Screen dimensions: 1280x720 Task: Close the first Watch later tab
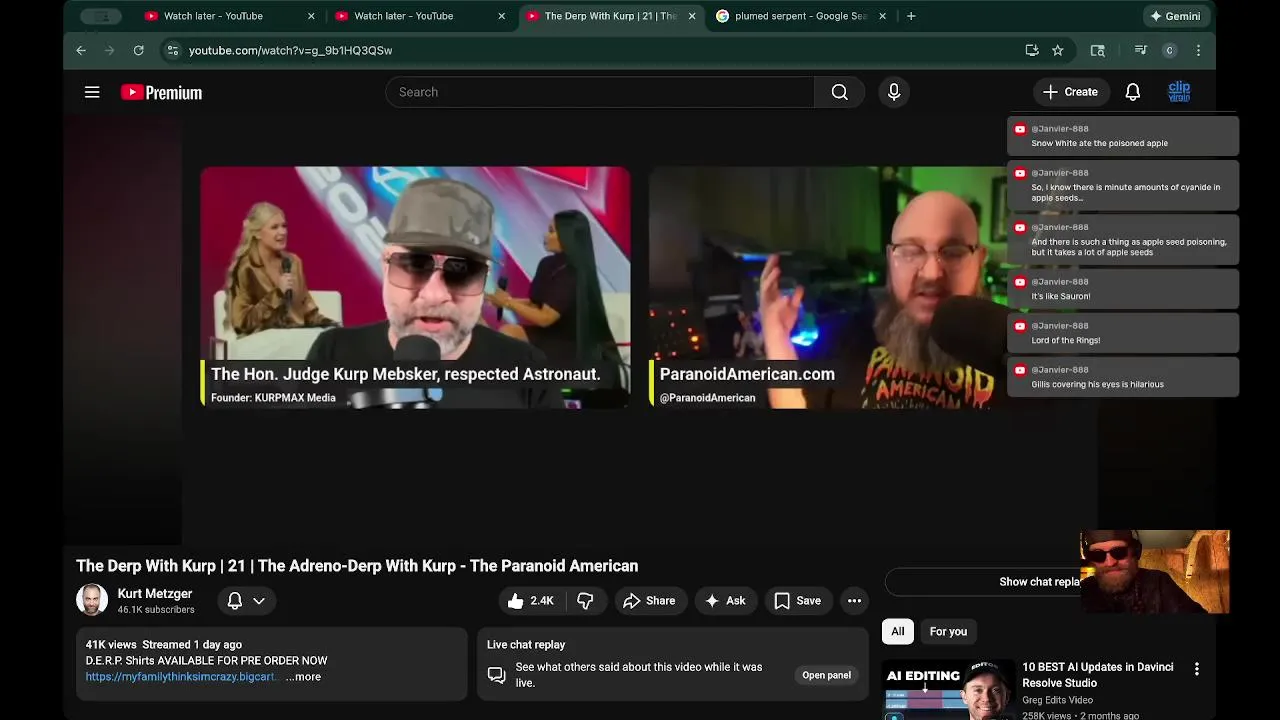click(x=311, y=16)
